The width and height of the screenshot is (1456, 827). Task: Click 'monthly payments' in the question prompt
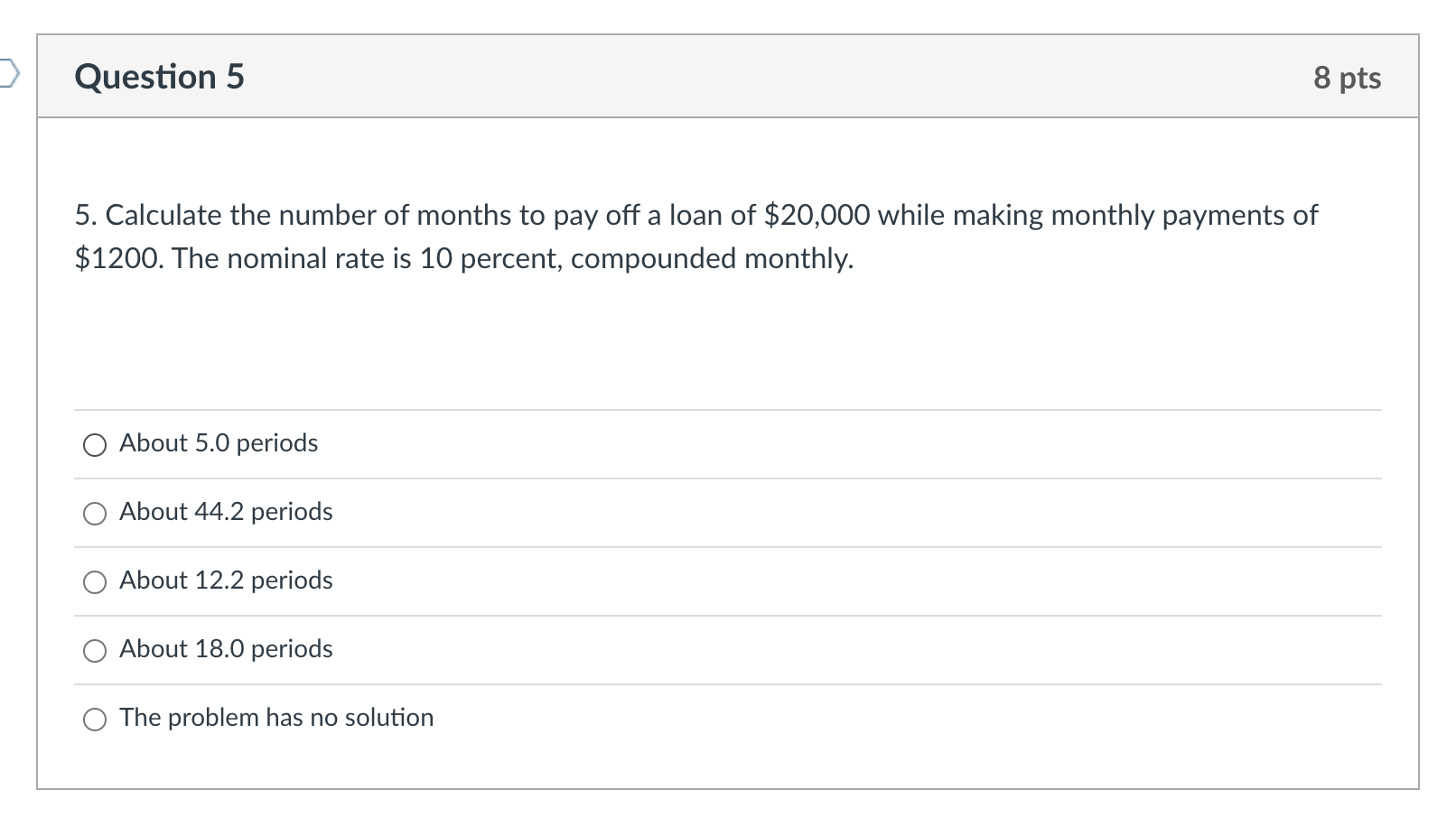[1171, 216]
